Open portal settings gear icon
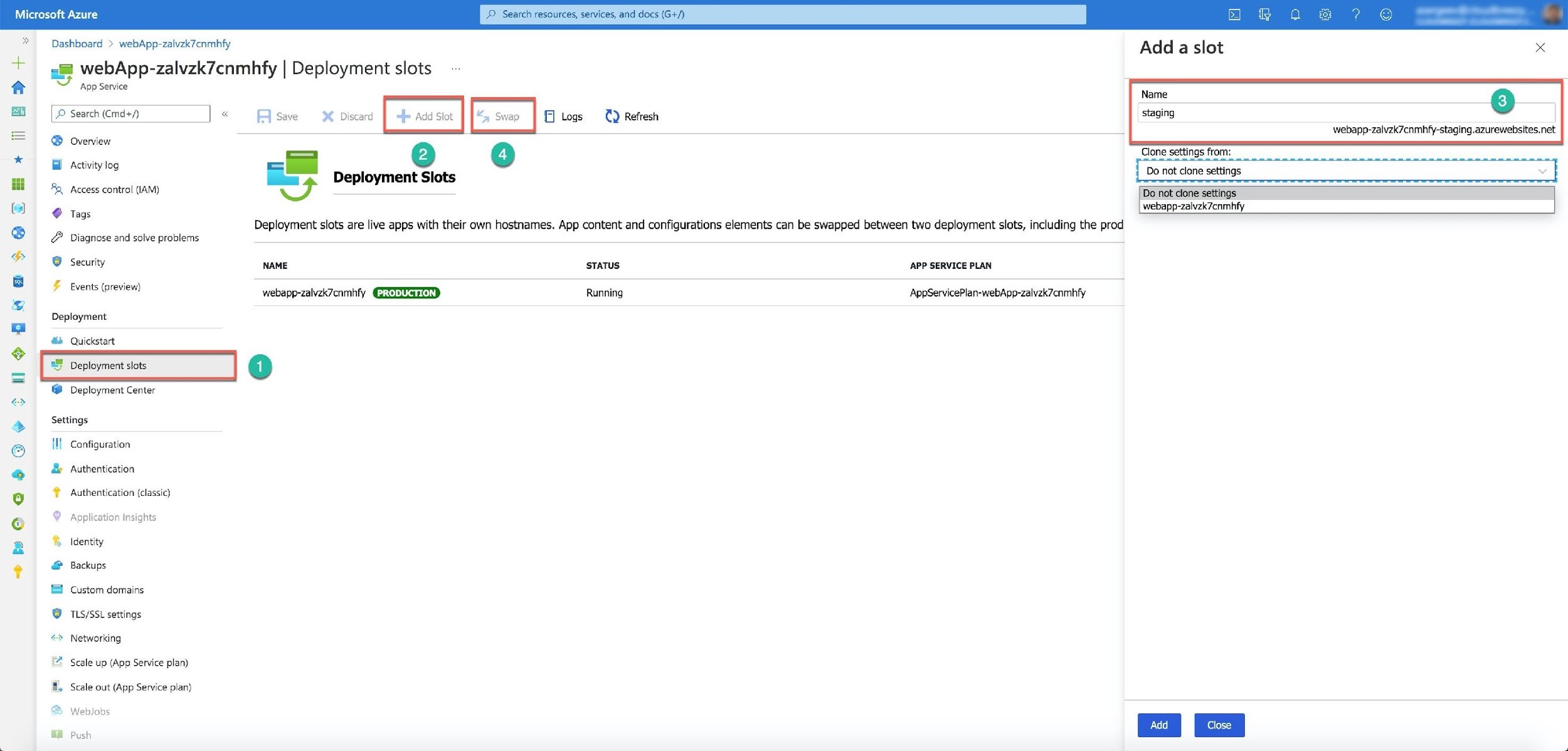 [x=1325, y=14]
